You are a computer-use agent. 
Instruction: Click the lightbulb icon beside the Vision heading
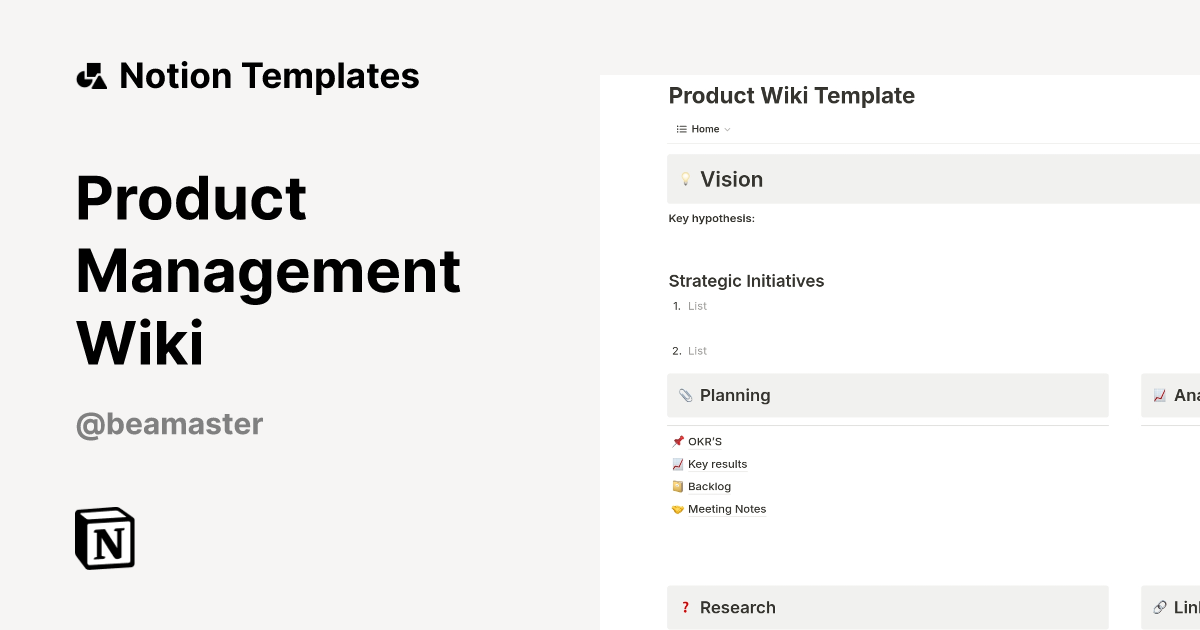(685, 179)
